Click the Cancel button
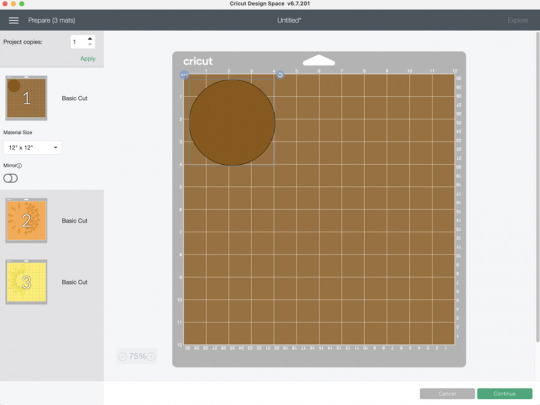The width and height of the screenshot is (540, 405). [x=447, y=394]
